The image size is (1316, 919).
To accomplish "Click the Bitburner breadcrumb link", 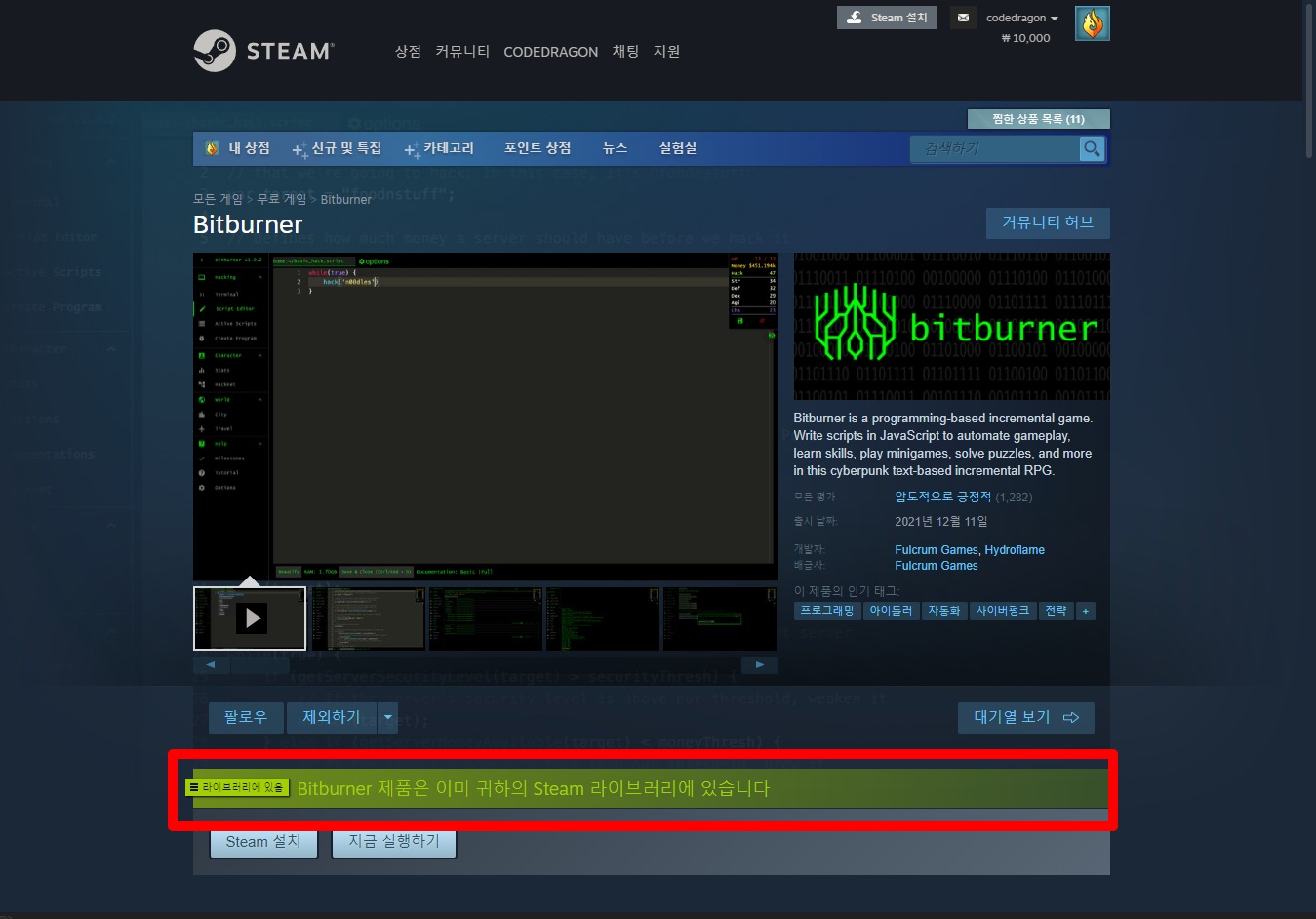I will tap(346, 199).
